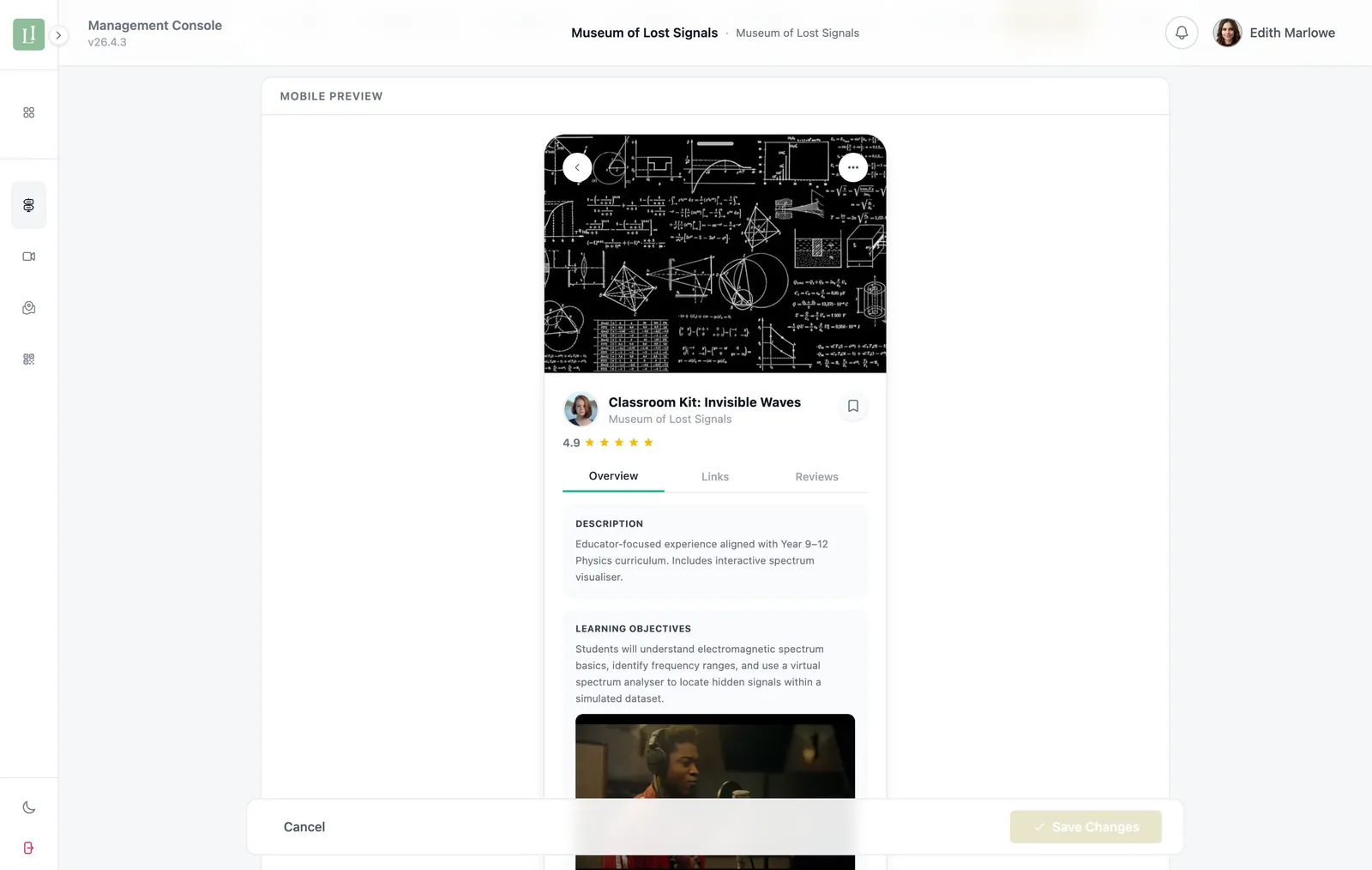Log out using the pink logout icon
This screenshot has height=870, width=1372.
click(x=28, y=848)
